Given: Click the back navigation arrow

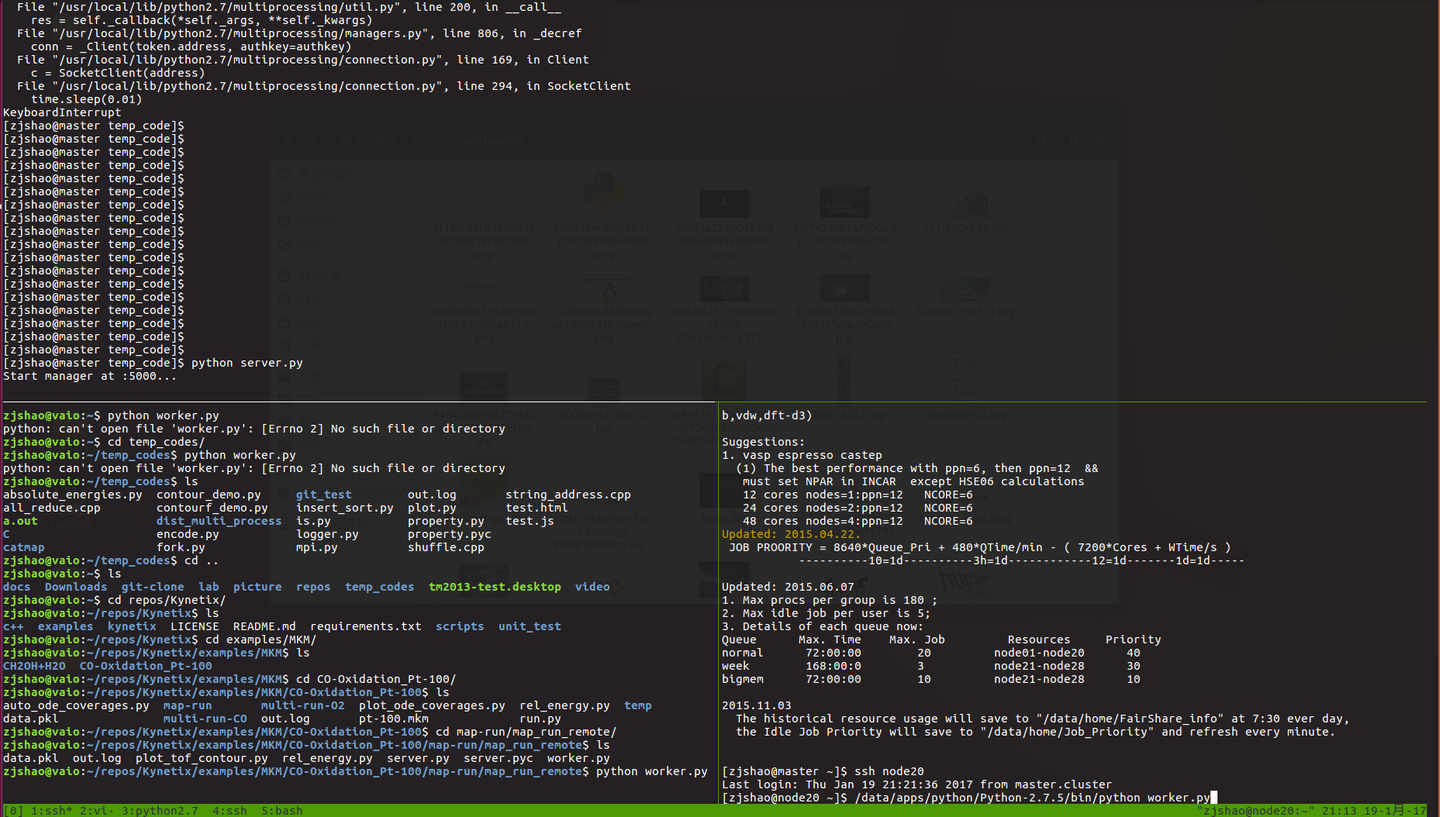Looking at the screenshot, I should [288, 140].
